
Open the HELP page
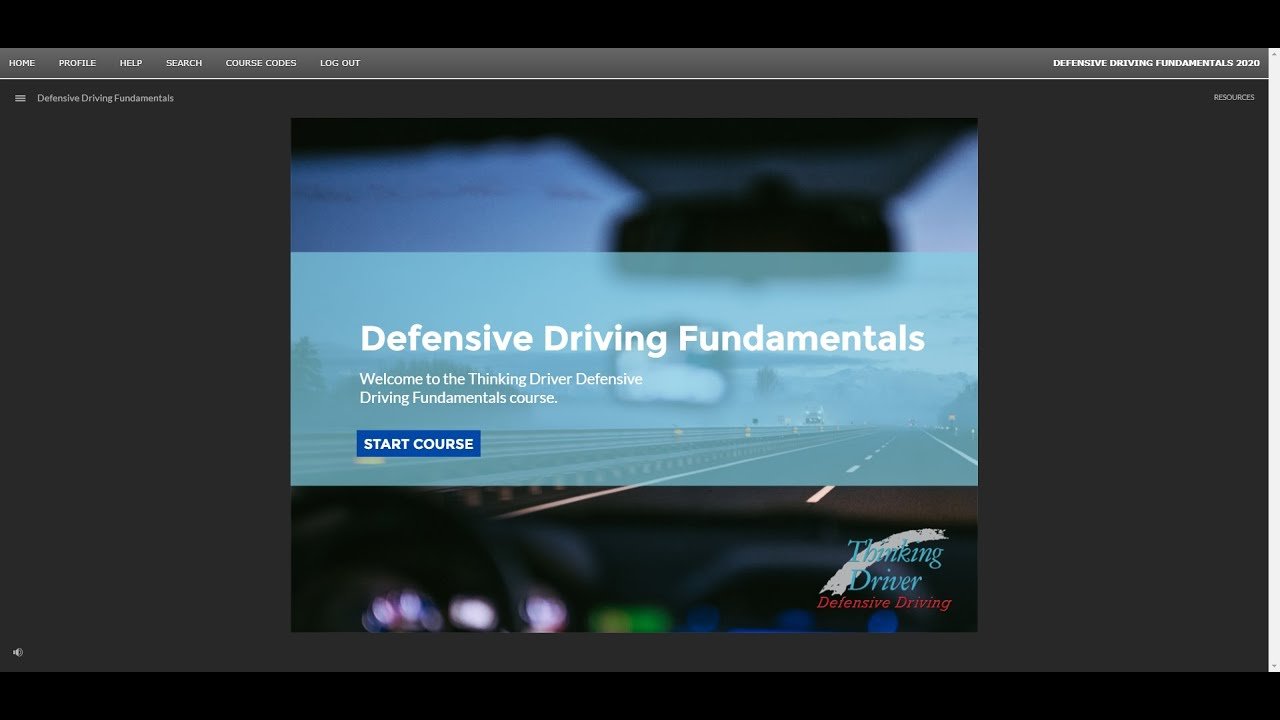click(x=131, y=63)
